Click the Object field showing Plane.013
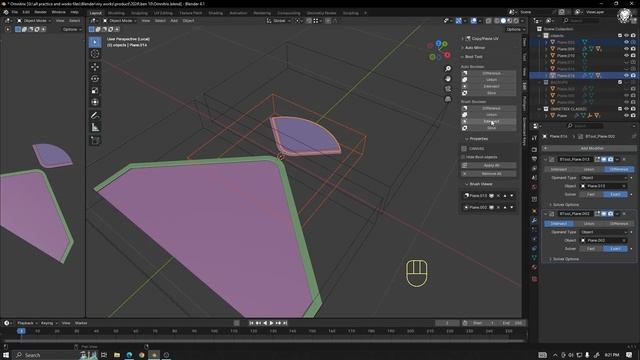The height and width of the screenshot is (360, 640). 603,186
